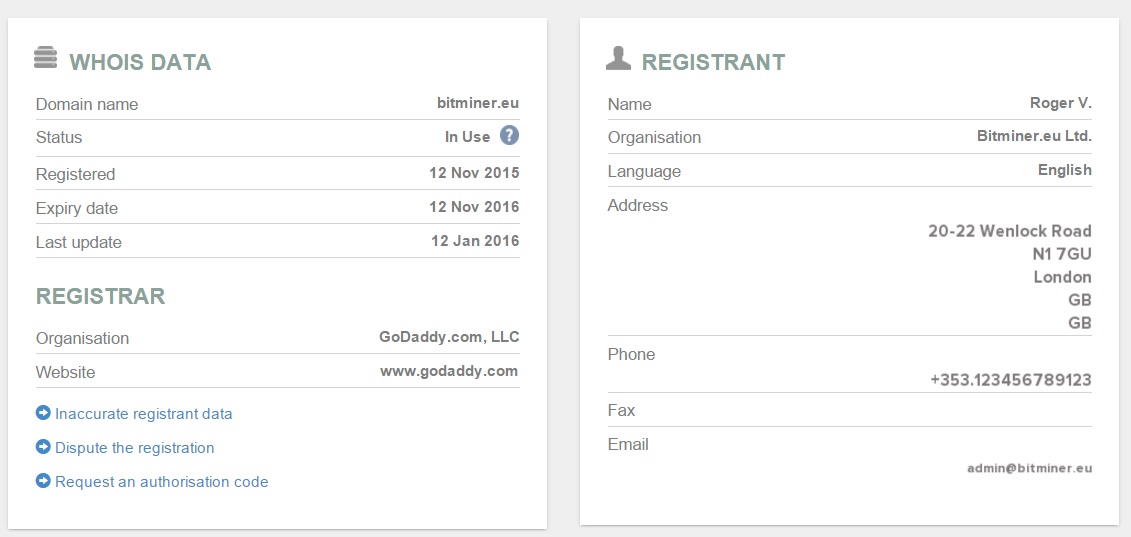Image resolution: width=1131 pixels, height=537 pixels.
Task: Click arrow icon beside Request an authorisation code
Action: tap(43, 481)
